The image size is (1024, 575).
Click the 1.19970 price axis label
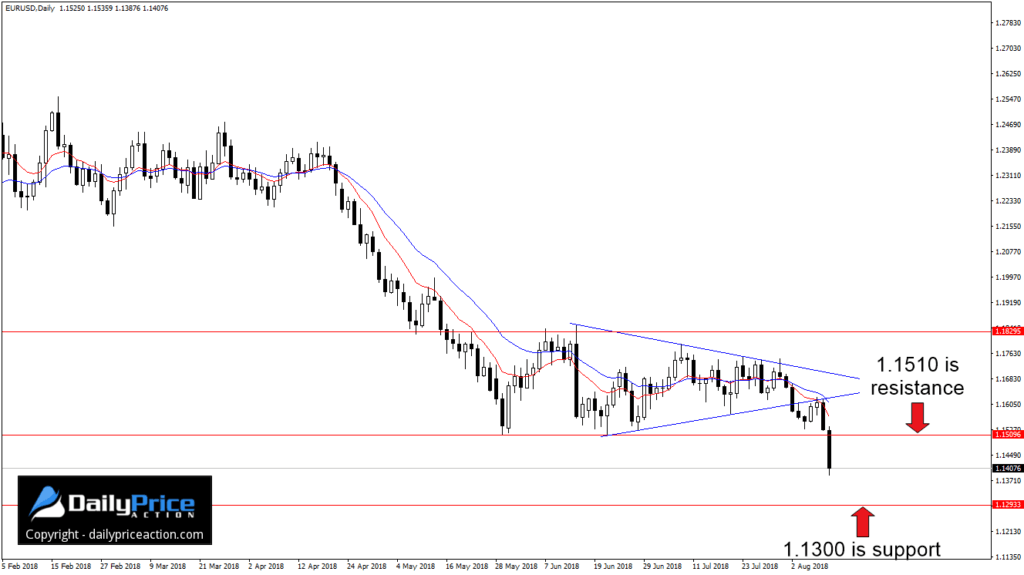[1008, 277]
